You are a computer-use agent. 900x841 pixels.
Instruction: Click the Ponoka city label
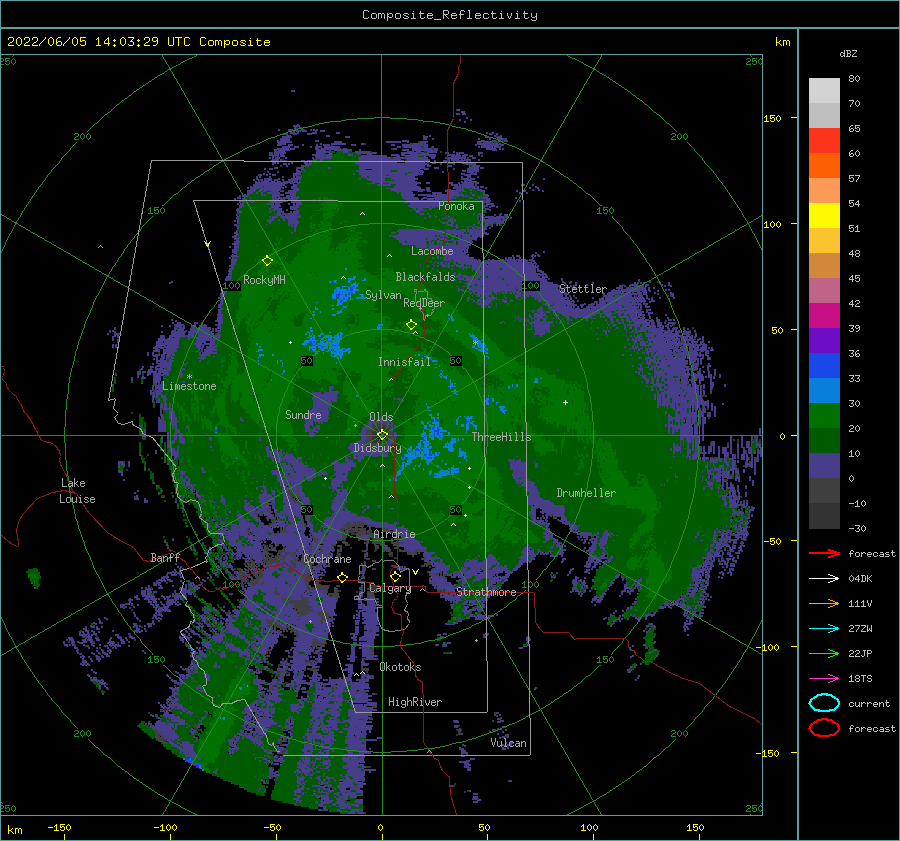click(456, 206)
